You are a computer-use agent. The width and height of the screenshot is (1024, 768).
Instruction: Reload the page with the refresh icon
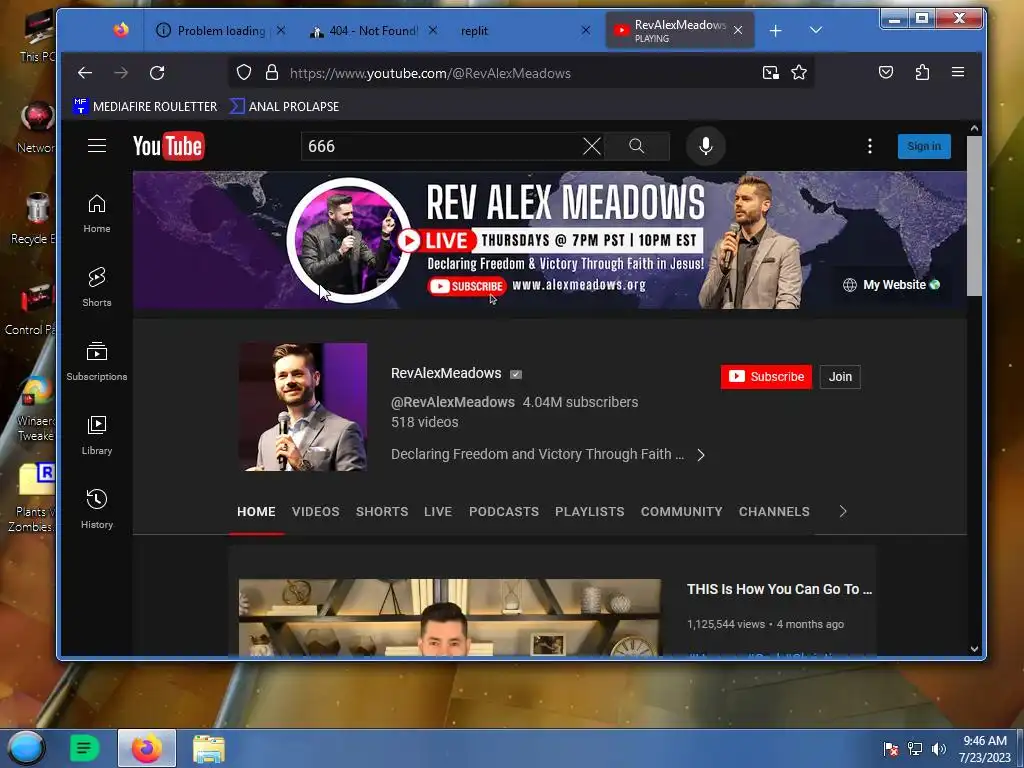coord(157,72)
